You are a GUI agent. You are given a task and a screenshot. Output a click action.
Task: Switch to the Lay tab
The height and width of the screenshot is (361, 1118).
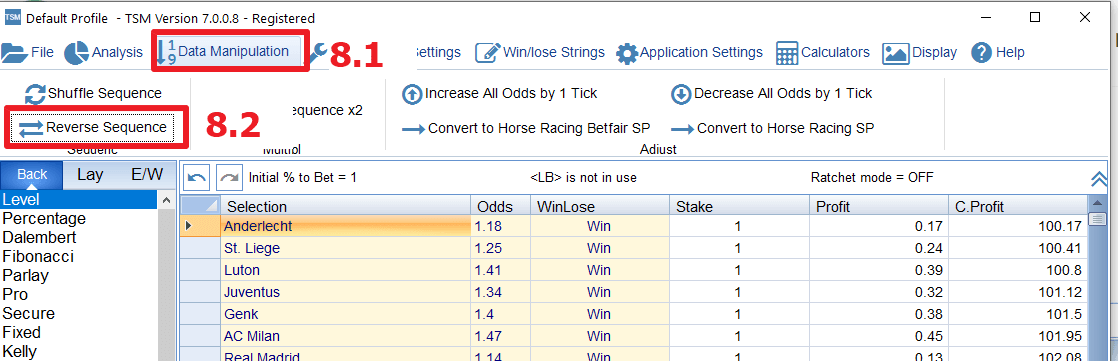(90, 175)
